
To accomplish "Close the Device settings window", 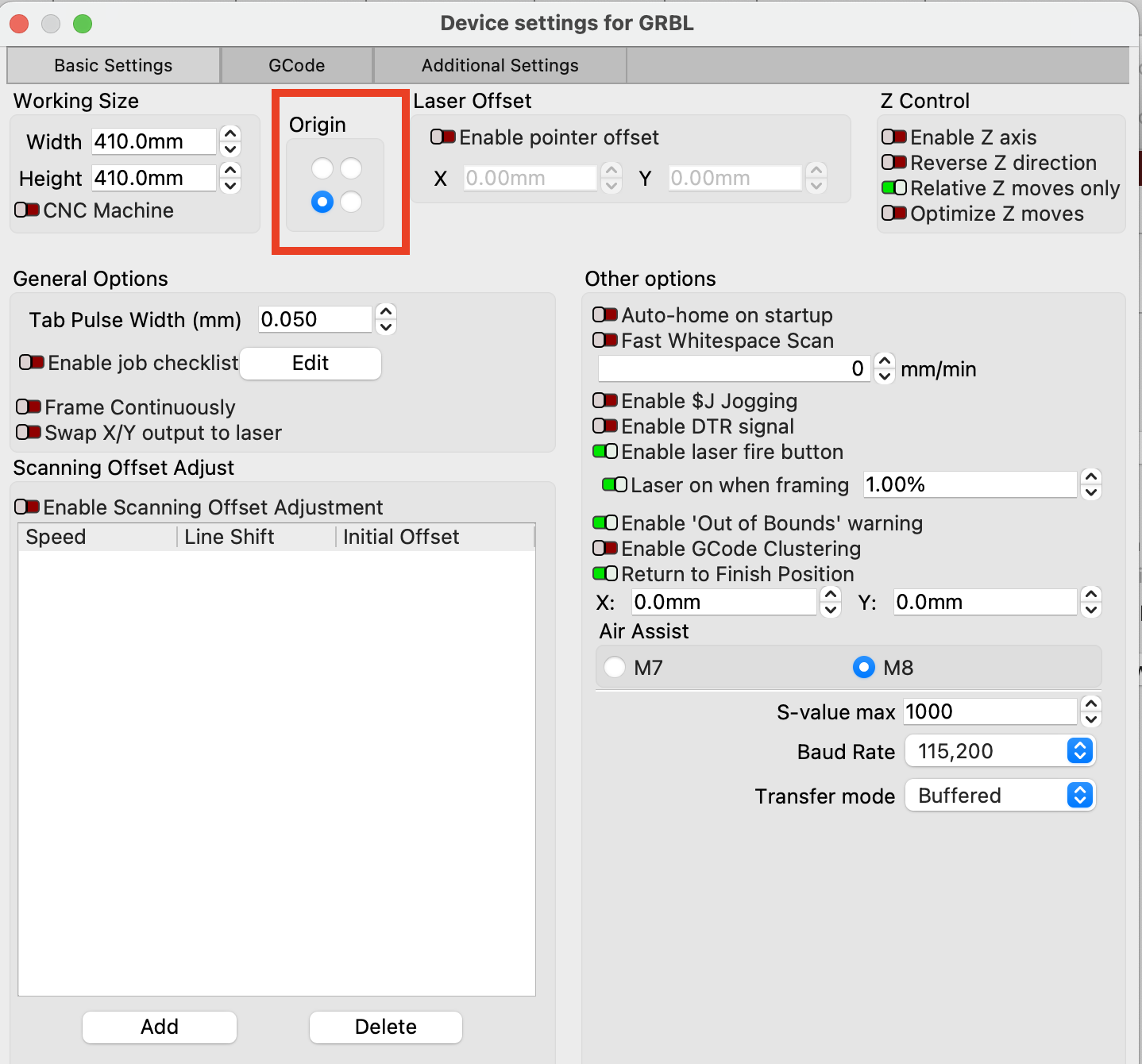I will tap(19, 24).
